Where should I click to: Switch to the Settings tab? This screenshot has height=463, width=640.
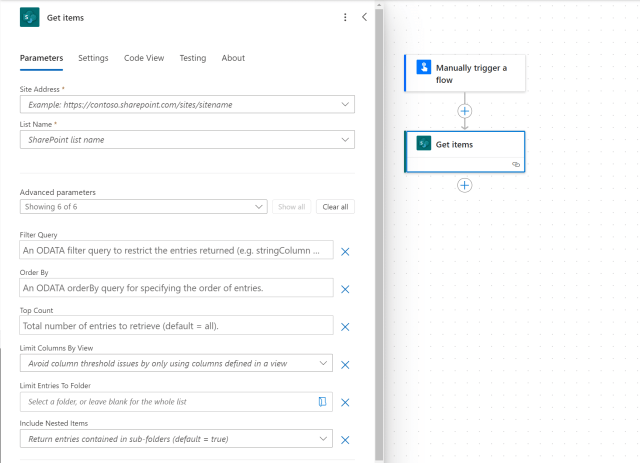tap(93, 58)
